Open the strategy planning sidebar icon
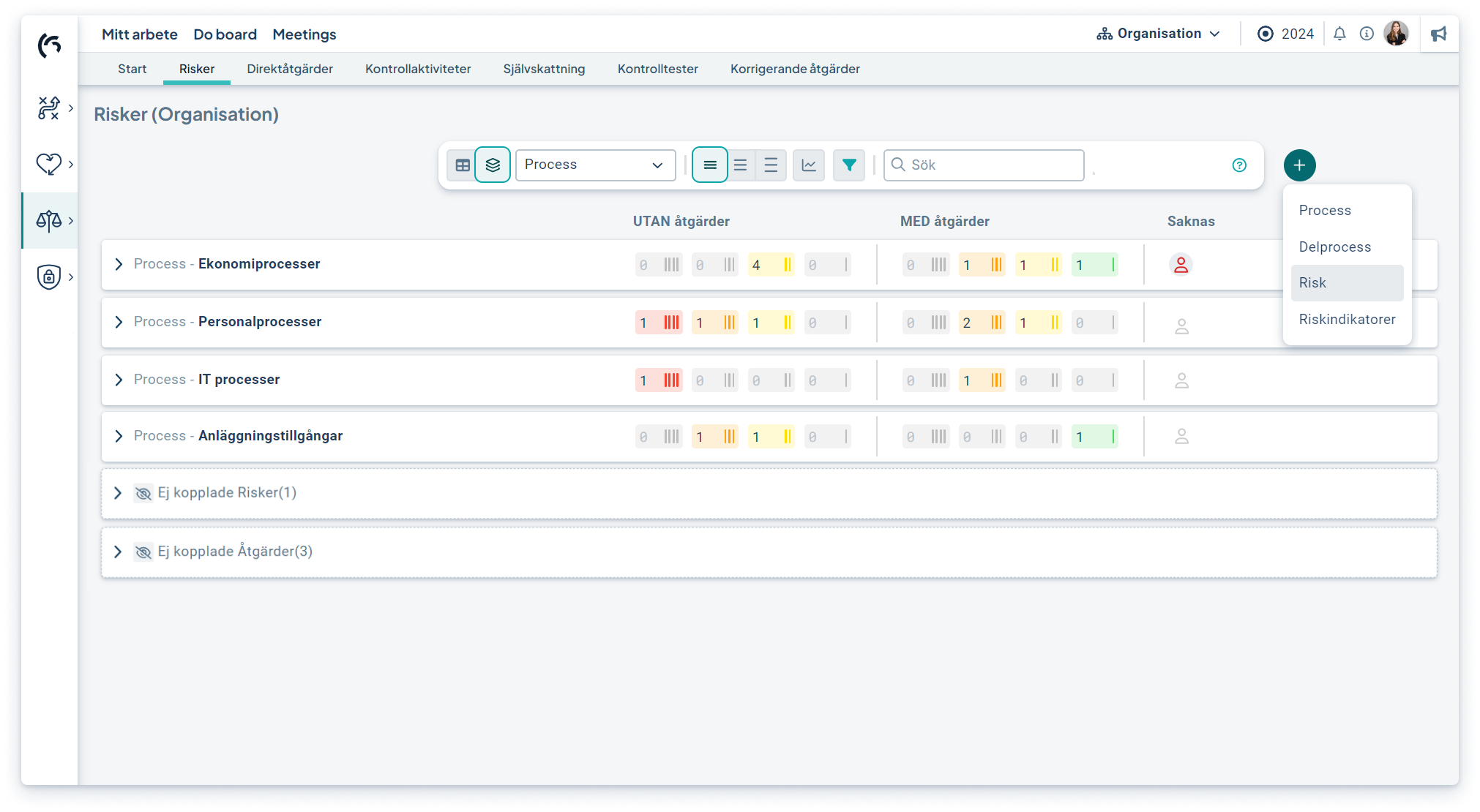The image size is (1480, 812). 49,108
